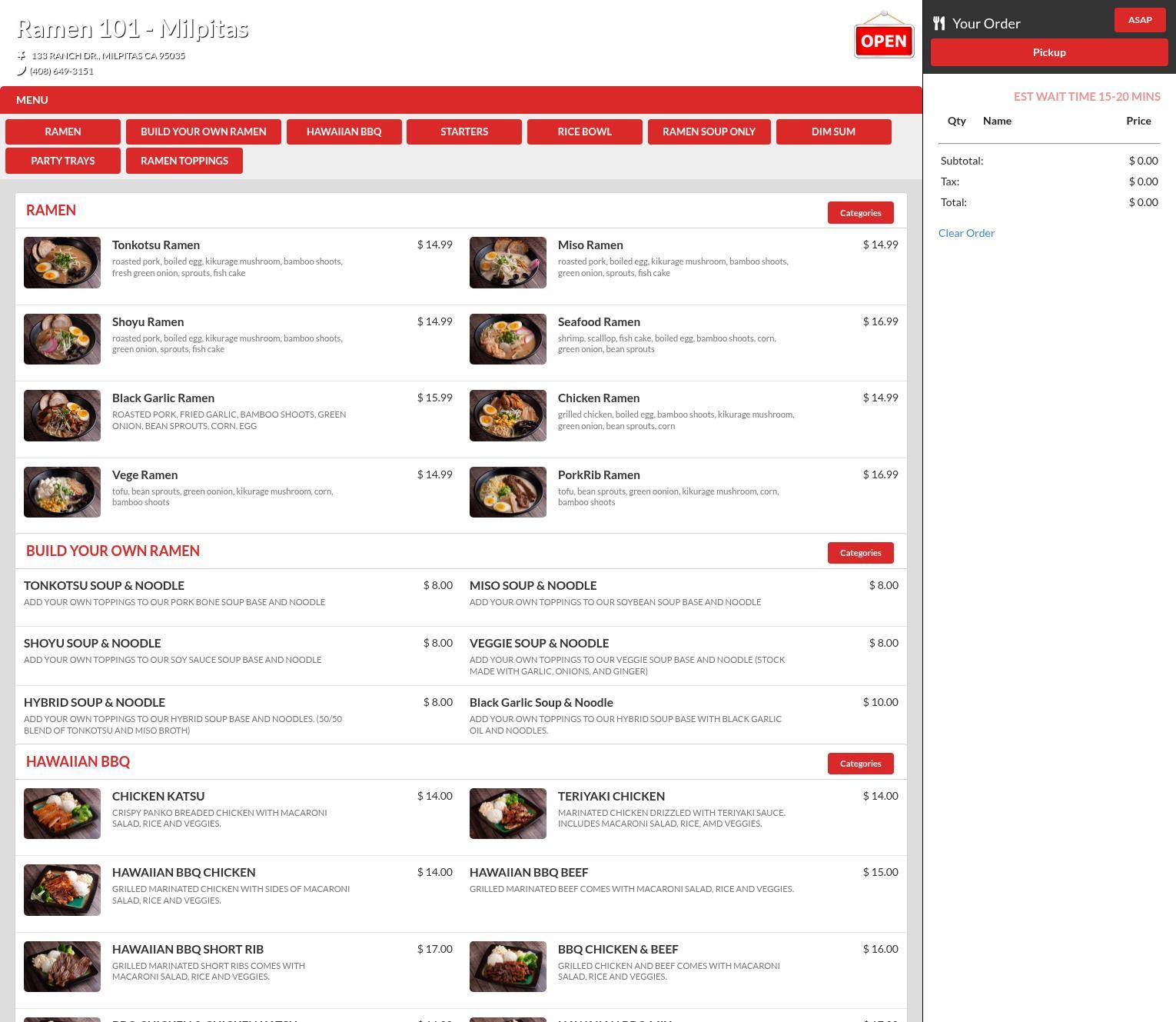Viewport: 1176px width, 1022px height.
Task: Click the phone icon by the number
Action: click(x=22, y=71)
